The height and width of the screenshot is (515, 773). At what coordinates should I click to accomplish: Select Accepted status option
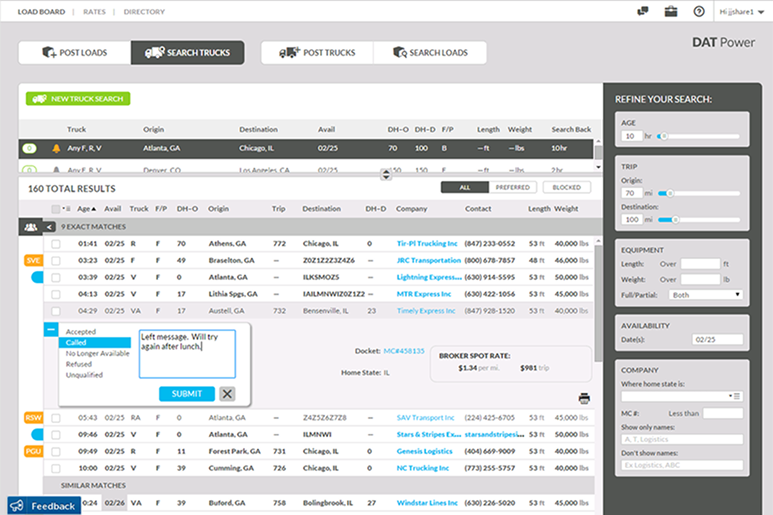click(x=81, y=332)
